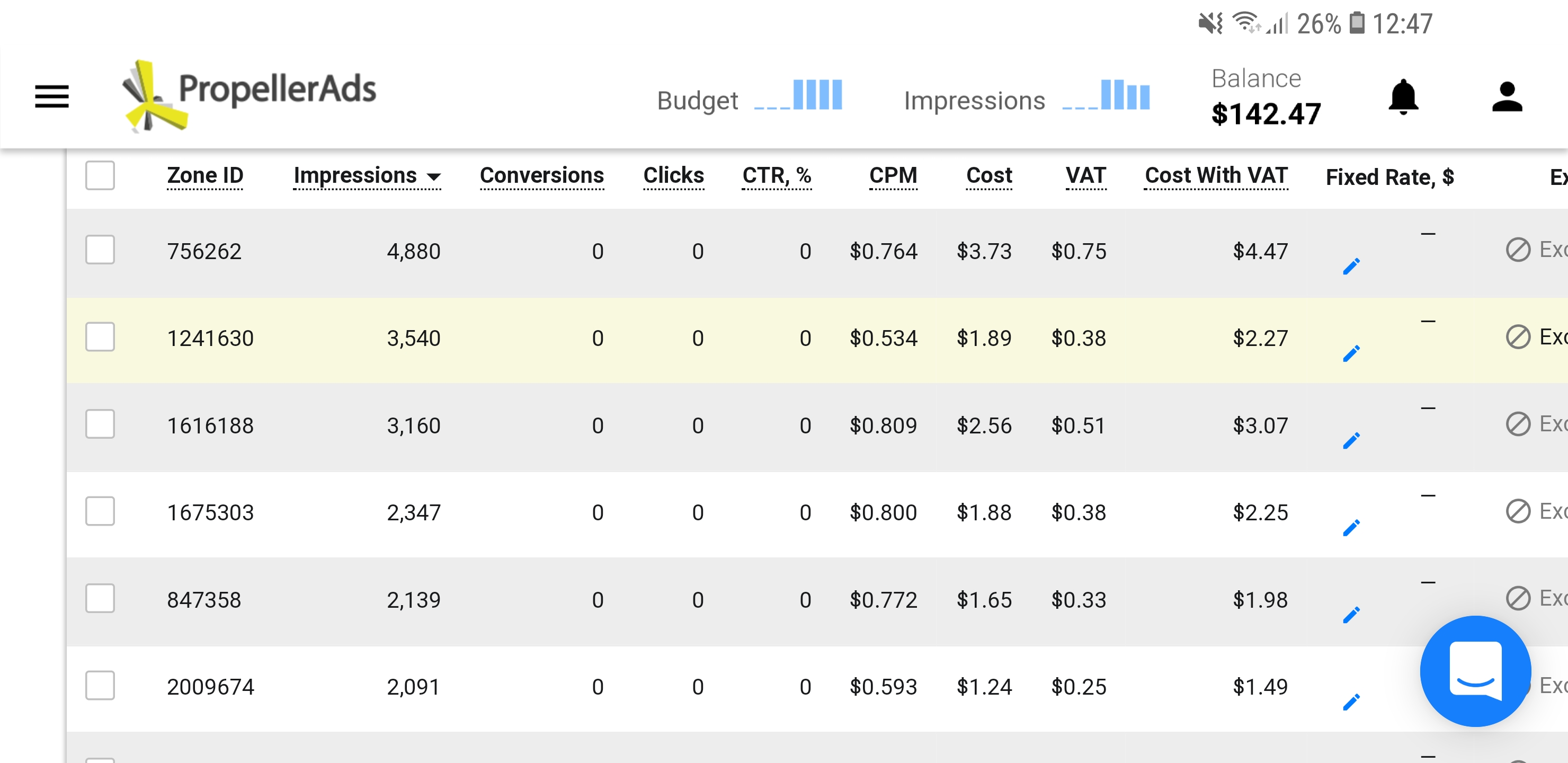This screenshot has height=763, width=1568.
Task: Check the box for zone 1675303
Action: pos(100,511)
